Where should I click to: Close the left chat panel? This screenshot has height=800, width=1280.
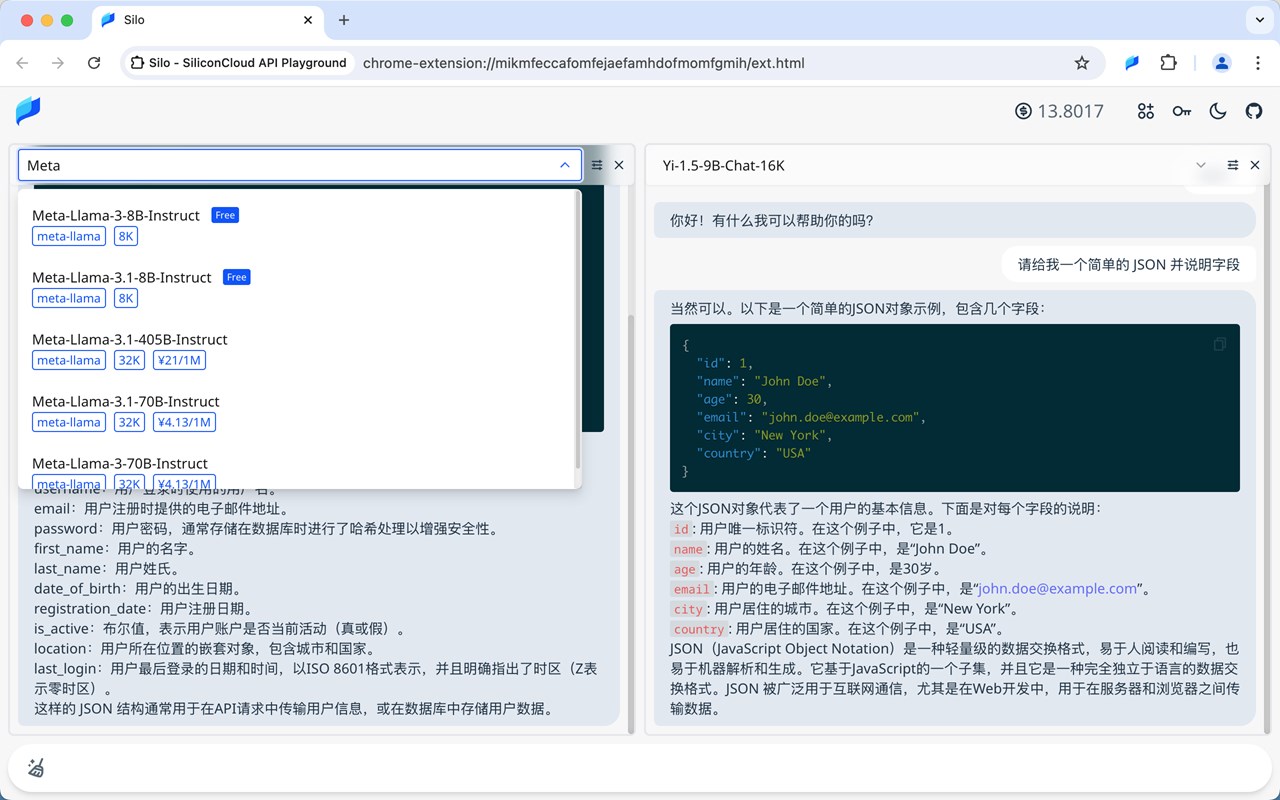tap(619, 165)
